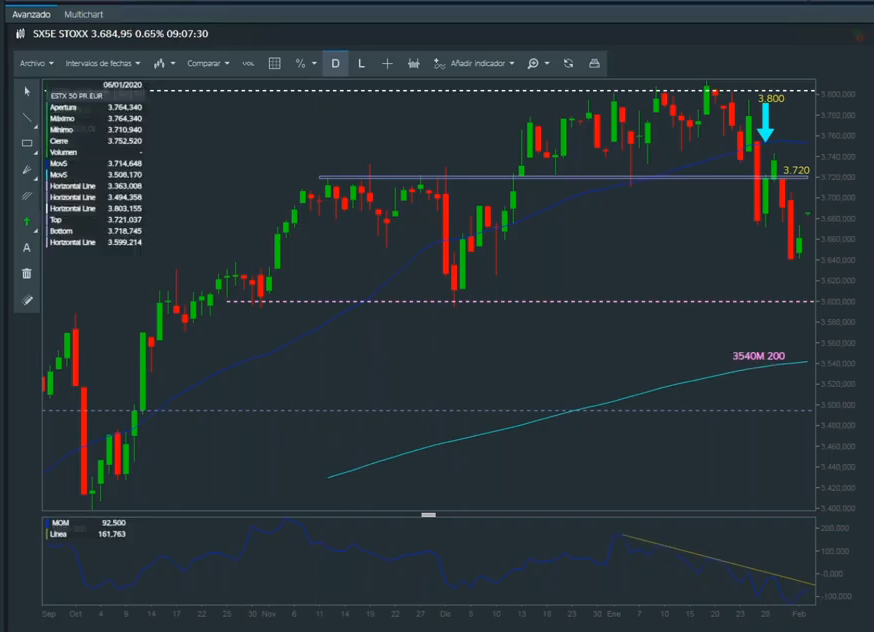874x632 pixels.
Task: Pick the Fibonacci fan tool
Action: (x=27, y=169)
